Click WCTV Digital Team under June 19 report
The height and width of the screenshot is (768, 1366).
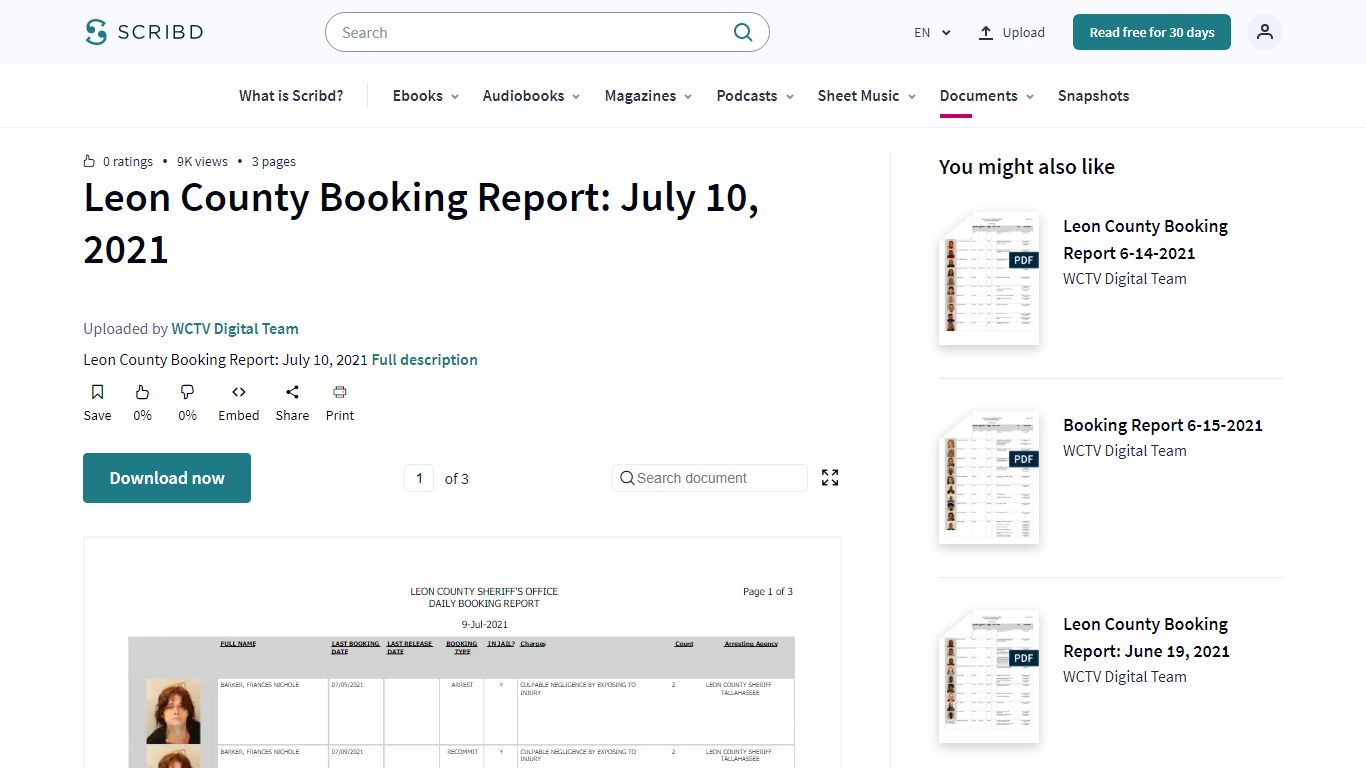1125,677
